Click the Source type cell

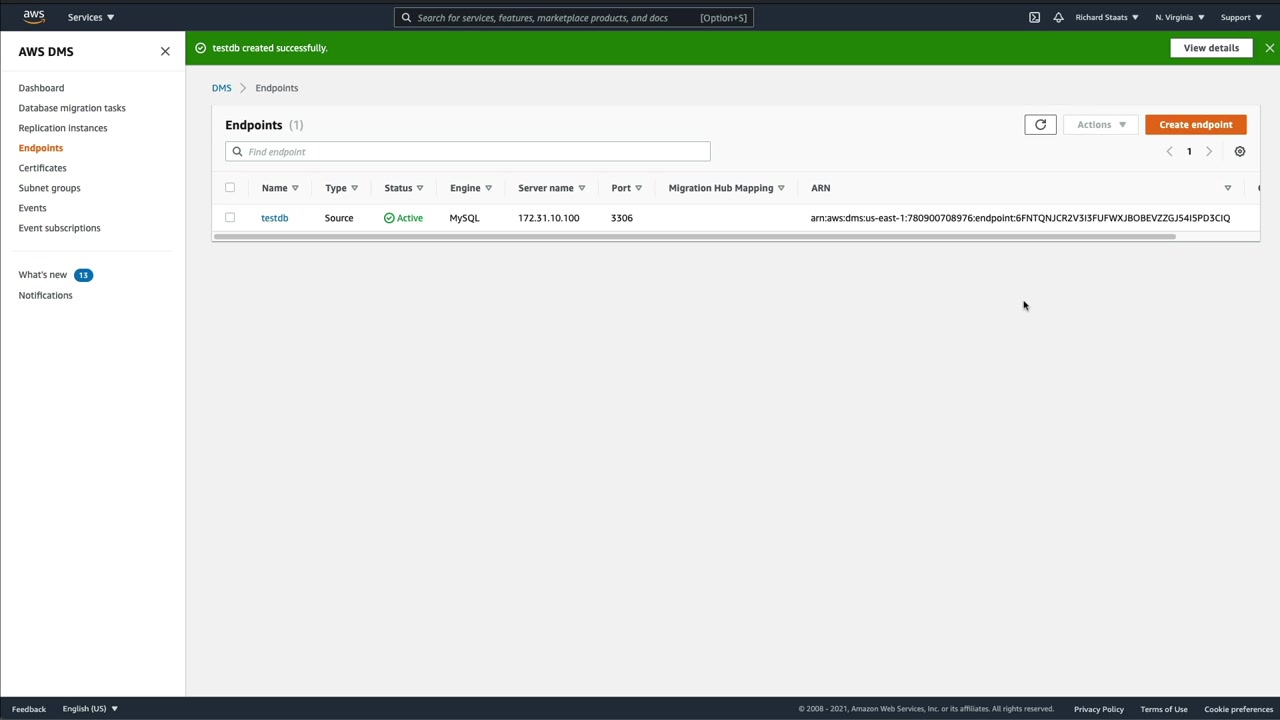[x=339, y=218]
